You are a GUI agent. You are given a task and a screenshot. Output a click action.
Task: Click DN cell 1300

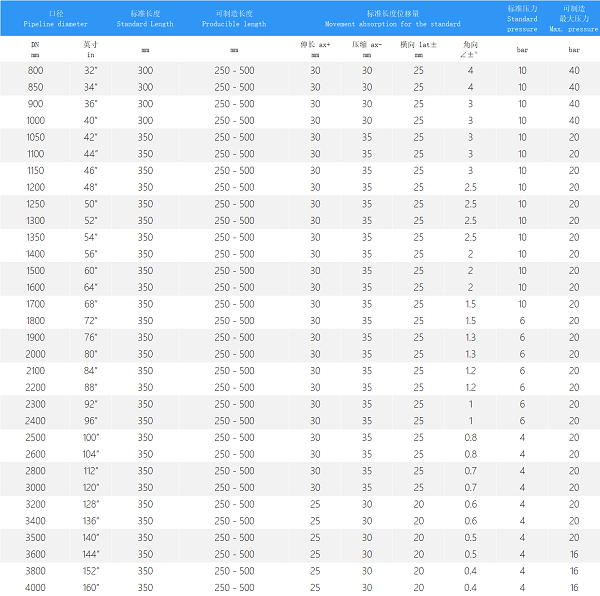(35, 221)
